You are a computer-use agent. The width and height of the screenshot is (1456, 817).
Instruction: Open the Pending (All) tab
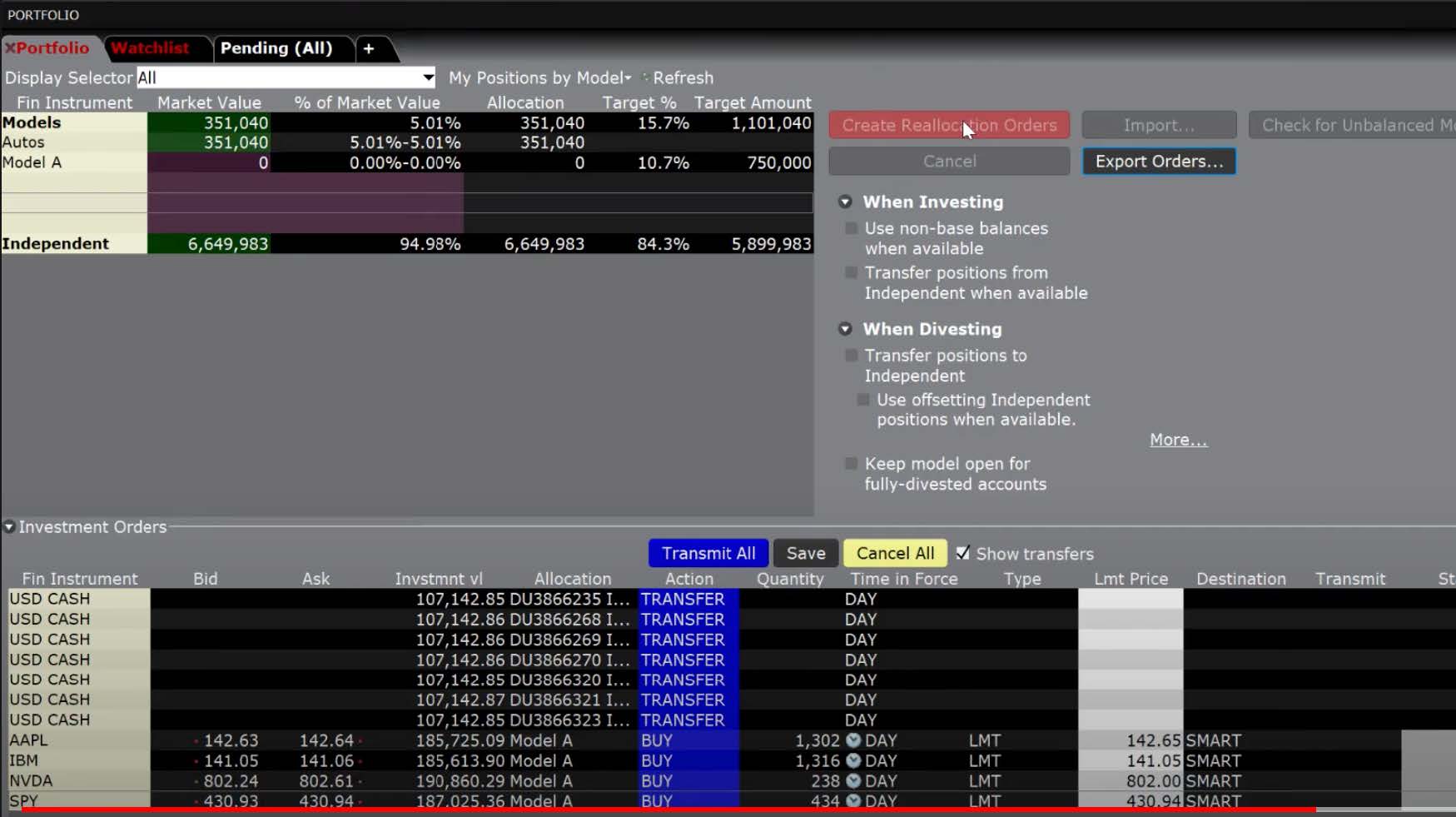277,47
